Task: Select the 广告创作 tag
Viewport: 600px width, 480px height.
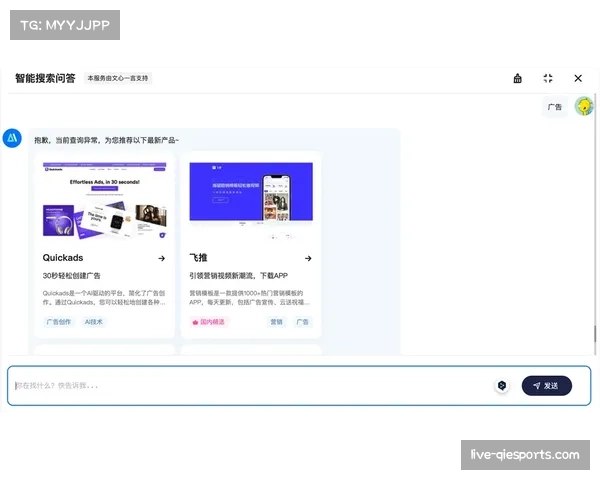Action: click(x=59, y=322)
